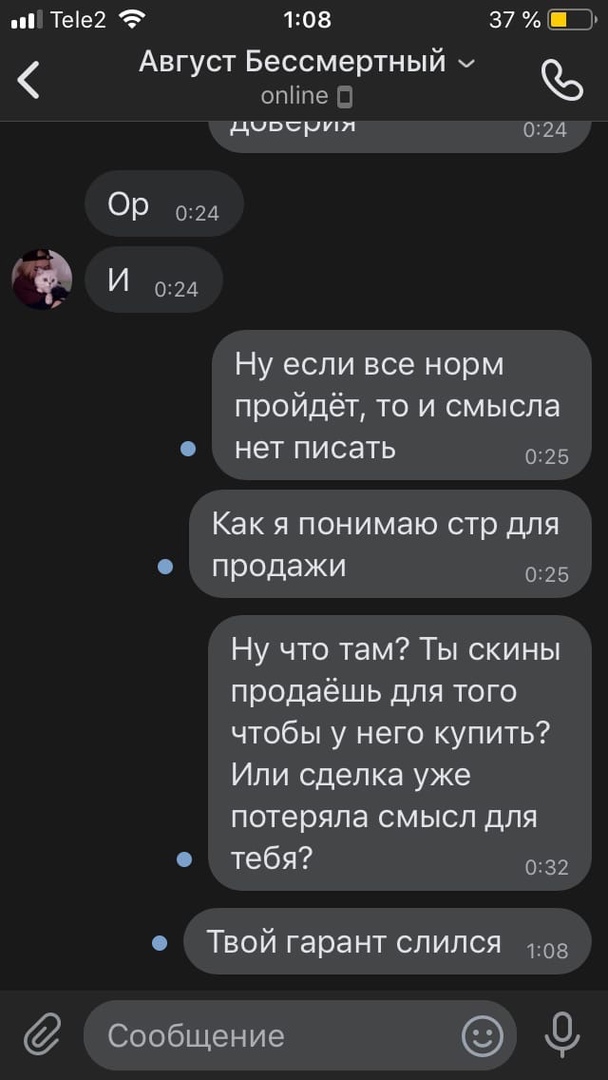Select the 'И' message bubble
608x1080 pixels.
pos(154,280)
